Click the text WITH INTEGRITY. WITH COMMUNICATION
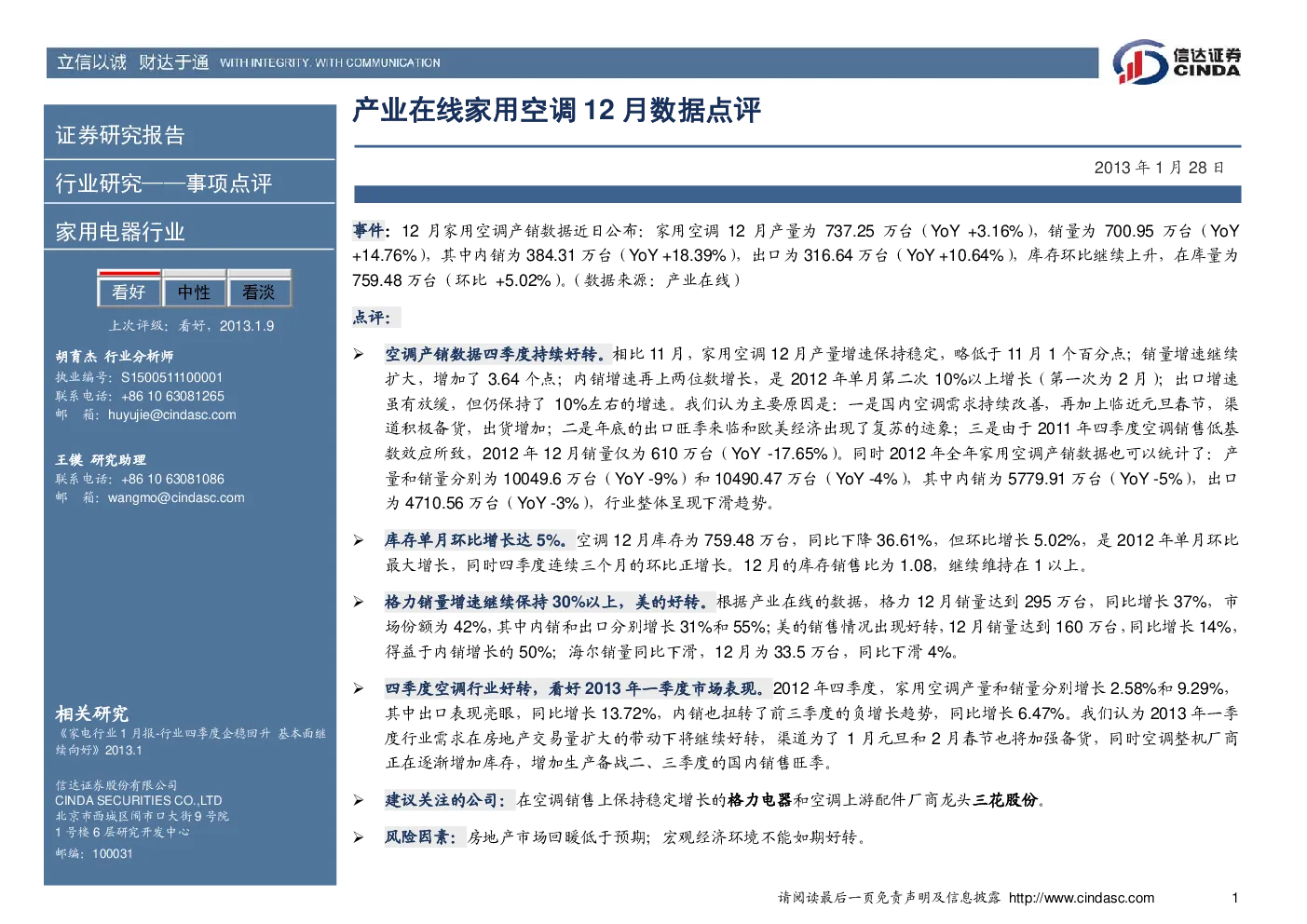The width and height of the screenshot is (1307, 924). coord(330,63)
